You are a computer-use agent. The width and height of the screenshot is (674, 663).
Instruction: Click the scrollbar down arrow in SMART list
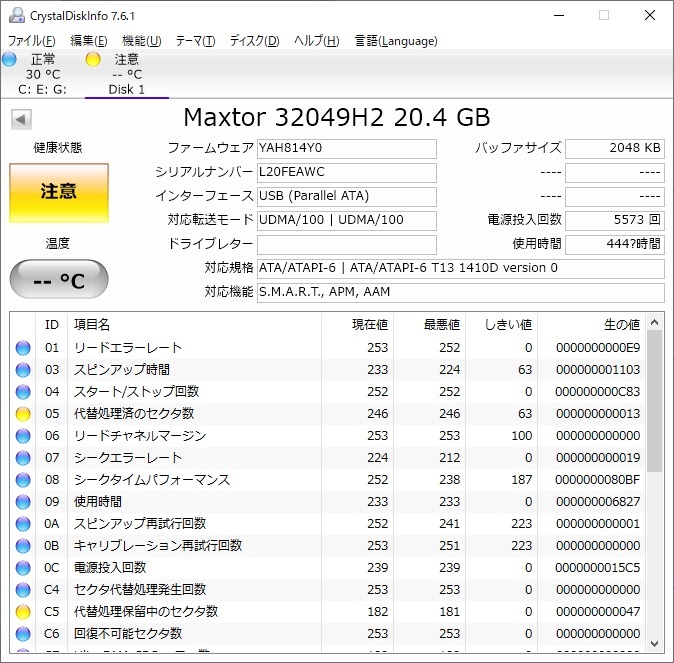(654, 644)
